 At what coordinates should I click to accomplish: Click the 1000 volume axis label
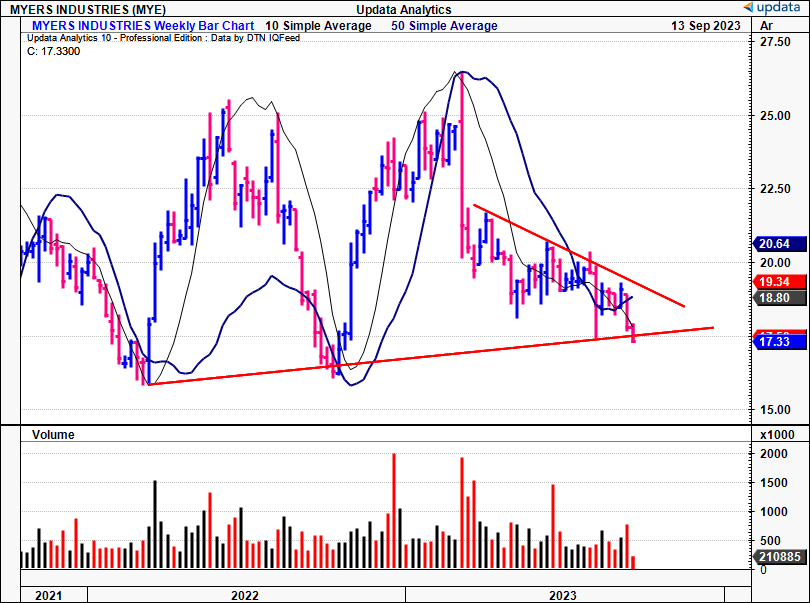coord(774,512)
